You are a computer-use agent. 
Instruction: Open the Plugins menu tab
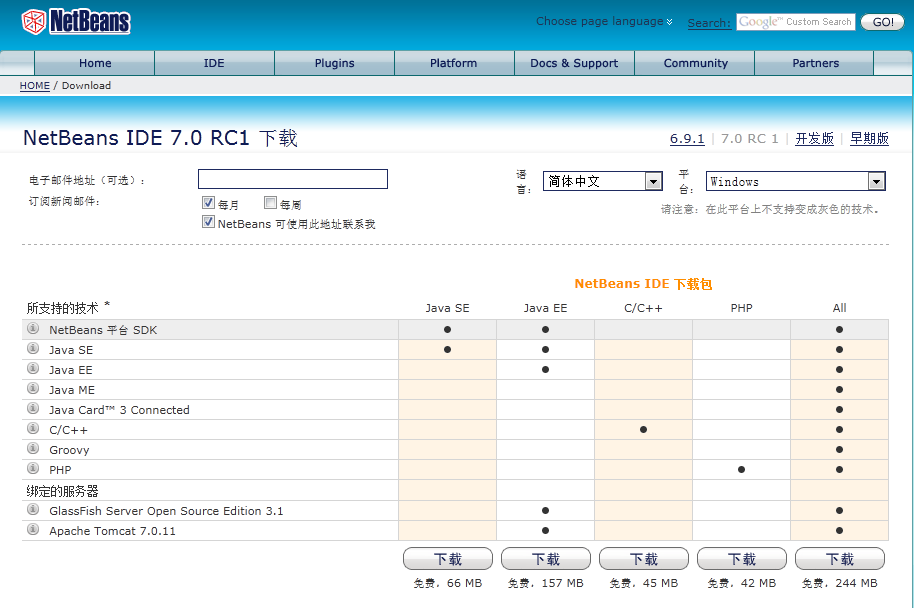tap(335, 63)
